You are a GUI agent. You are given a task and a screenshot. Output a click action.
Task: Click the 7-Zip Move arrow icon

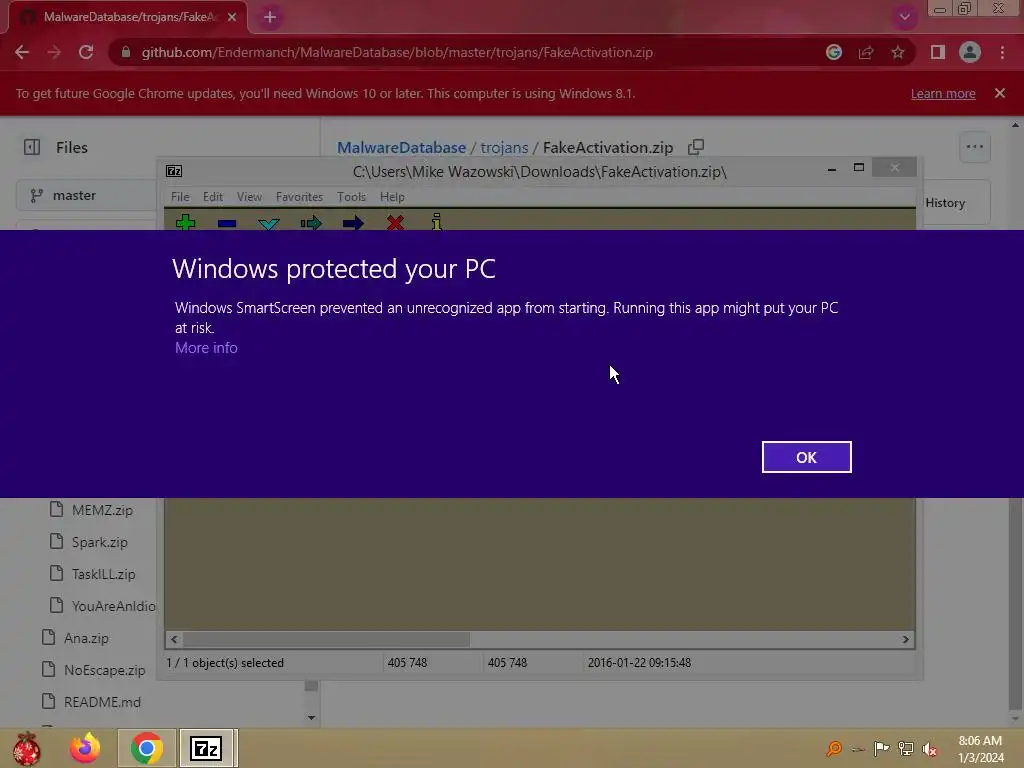tap(353, 223)
